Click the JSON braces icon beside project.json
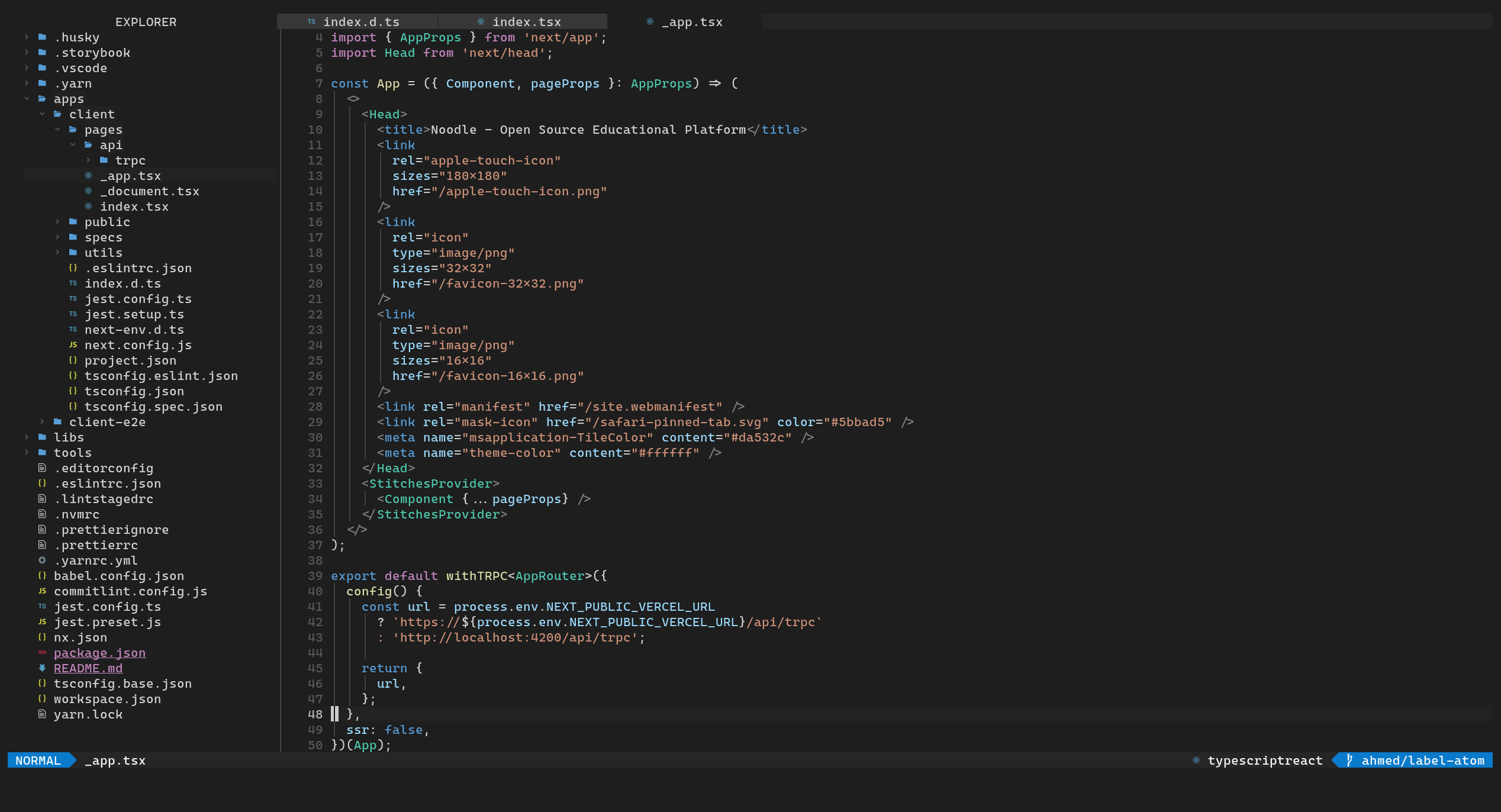This screenshot has height=812, width=1501. [x=73, y=360]
